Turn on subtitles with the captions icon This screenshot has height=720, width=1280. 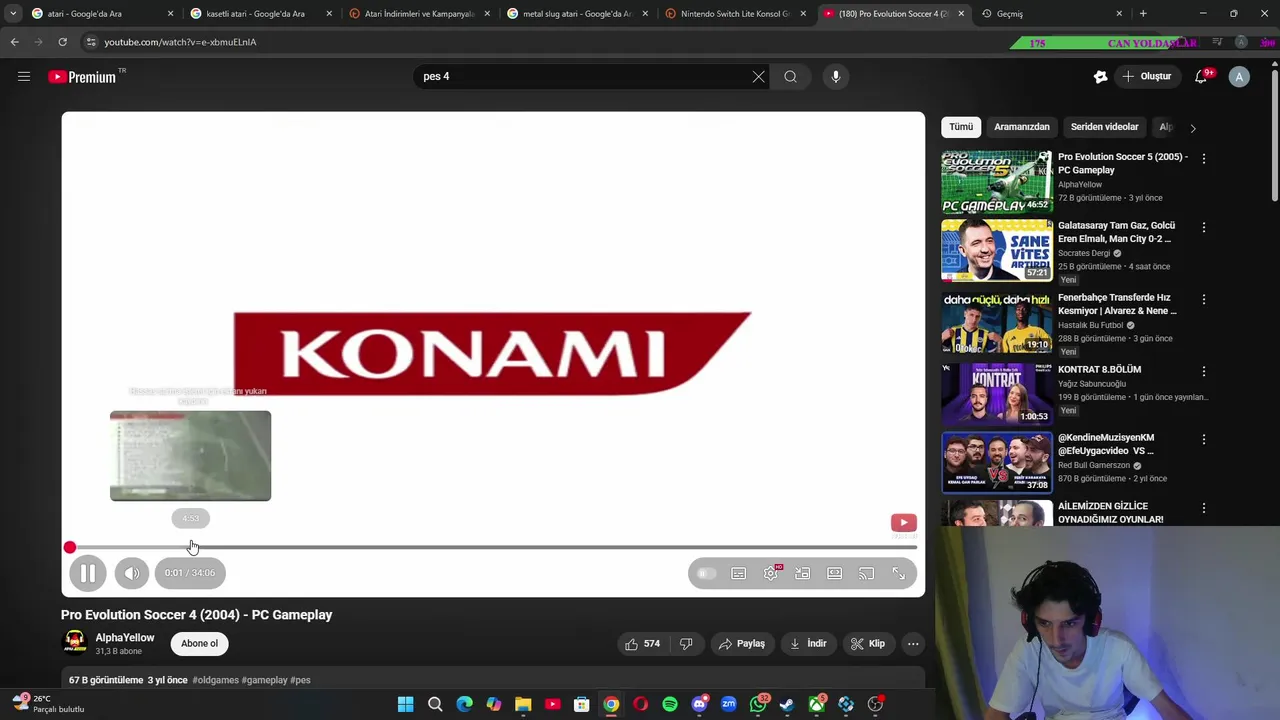[x=738, y=573]
